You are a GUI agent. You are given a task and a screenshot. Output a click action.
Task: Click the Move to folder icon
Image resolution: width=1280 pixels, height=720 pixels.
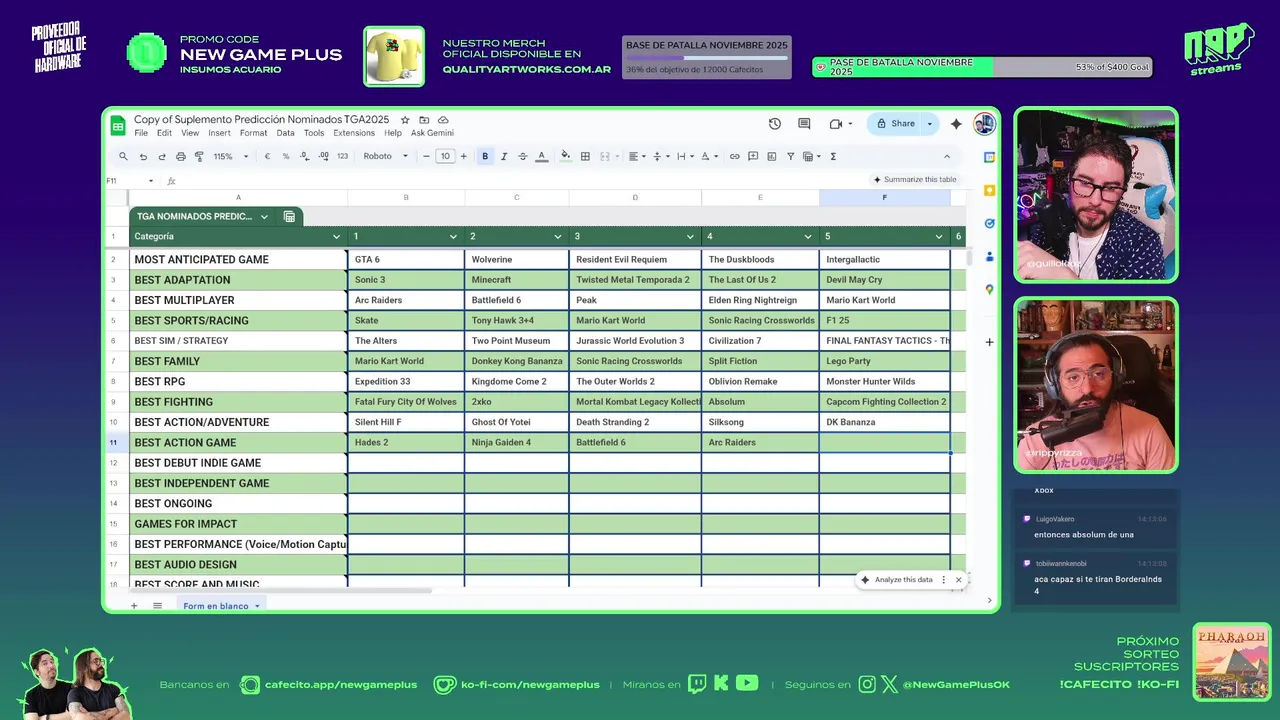click(x=424, y=120)
